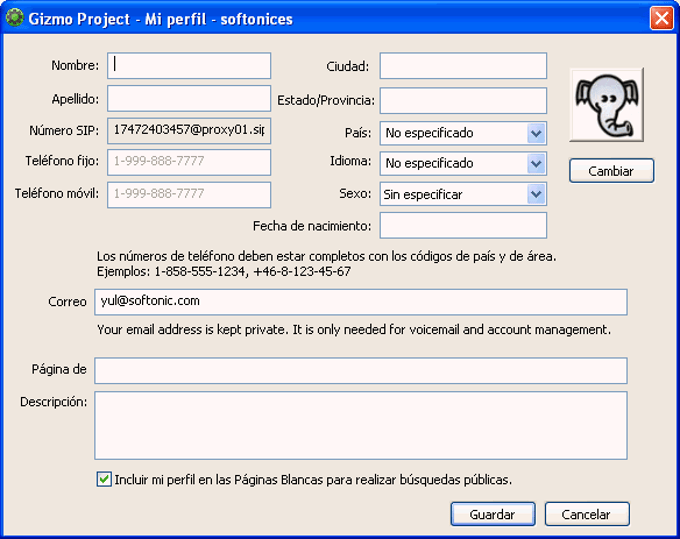The width and height of the screenshot is (680, 539).
Task: Click the elephant avatar picture
Action: click(x=606, y=105)
